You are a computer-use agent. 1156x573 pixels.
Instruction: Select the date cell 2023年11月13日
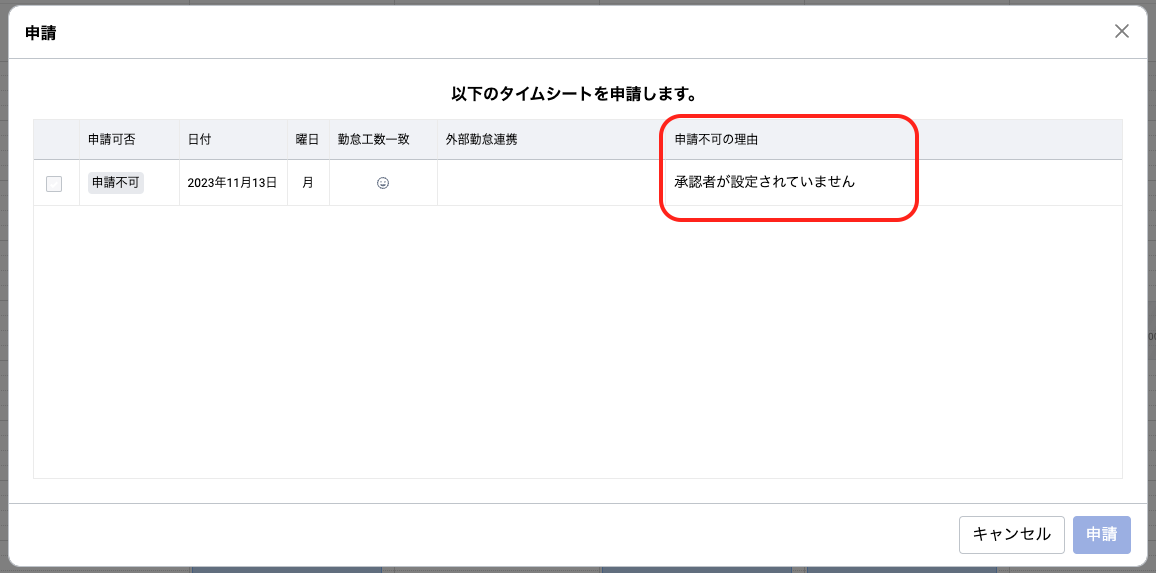(x=231, y=183)
